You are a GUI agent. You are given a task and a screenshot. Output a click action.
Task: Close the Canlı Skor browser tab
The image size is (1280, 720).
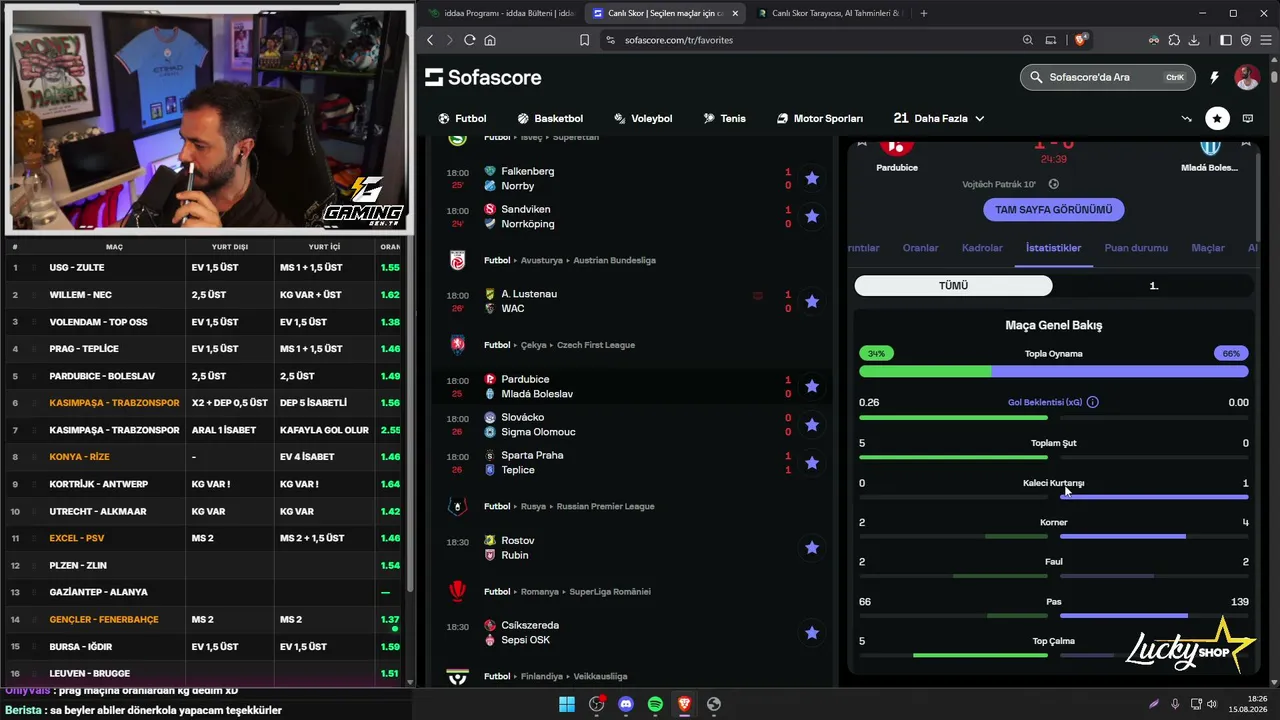tap(735, 13)
